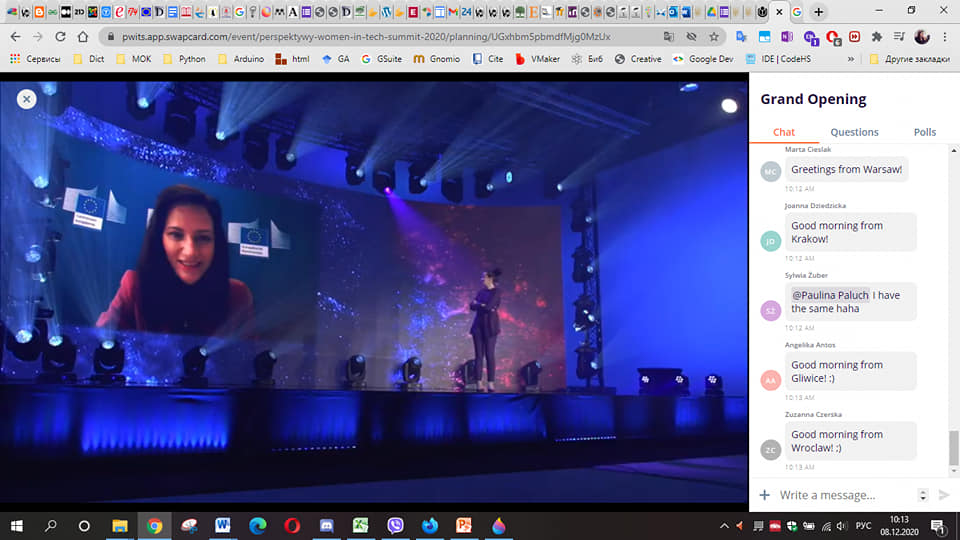Reload the page in the browser
The width and height of the screenshot is (960, 540).
[60, 36]
